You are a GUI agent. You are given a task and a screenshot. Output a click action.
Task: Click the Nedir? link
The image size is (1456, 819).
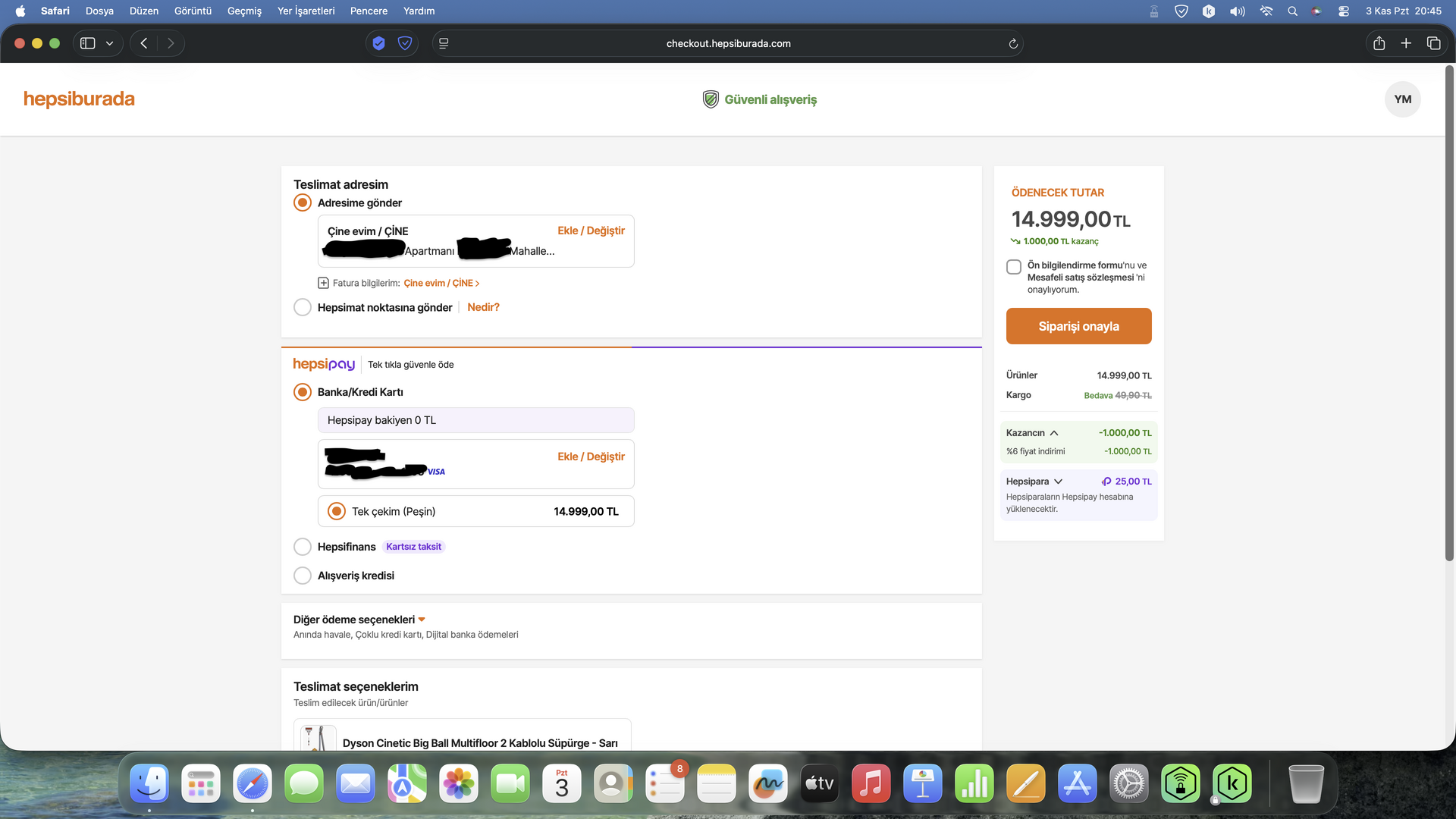[x=483, y=307]
